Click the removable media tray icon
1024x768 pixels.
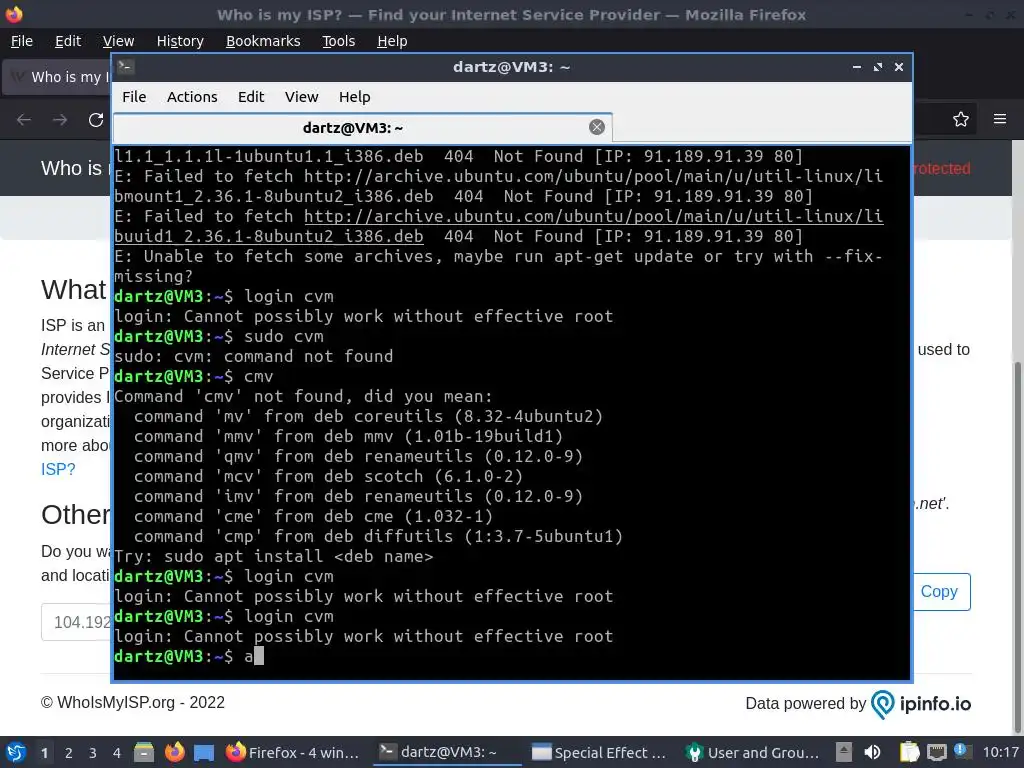pyautogui.click(x=844, y=752)
